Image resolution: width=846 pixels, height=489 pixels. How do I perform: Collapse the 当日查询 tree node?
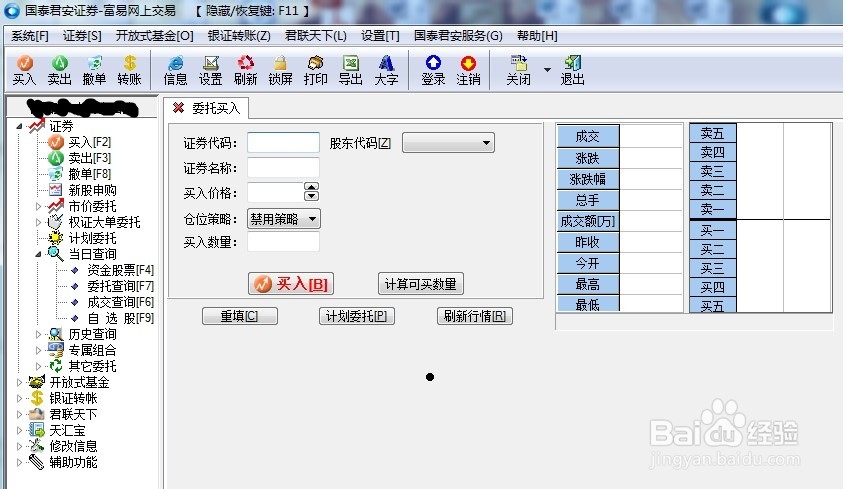click(x=38, y=254)
